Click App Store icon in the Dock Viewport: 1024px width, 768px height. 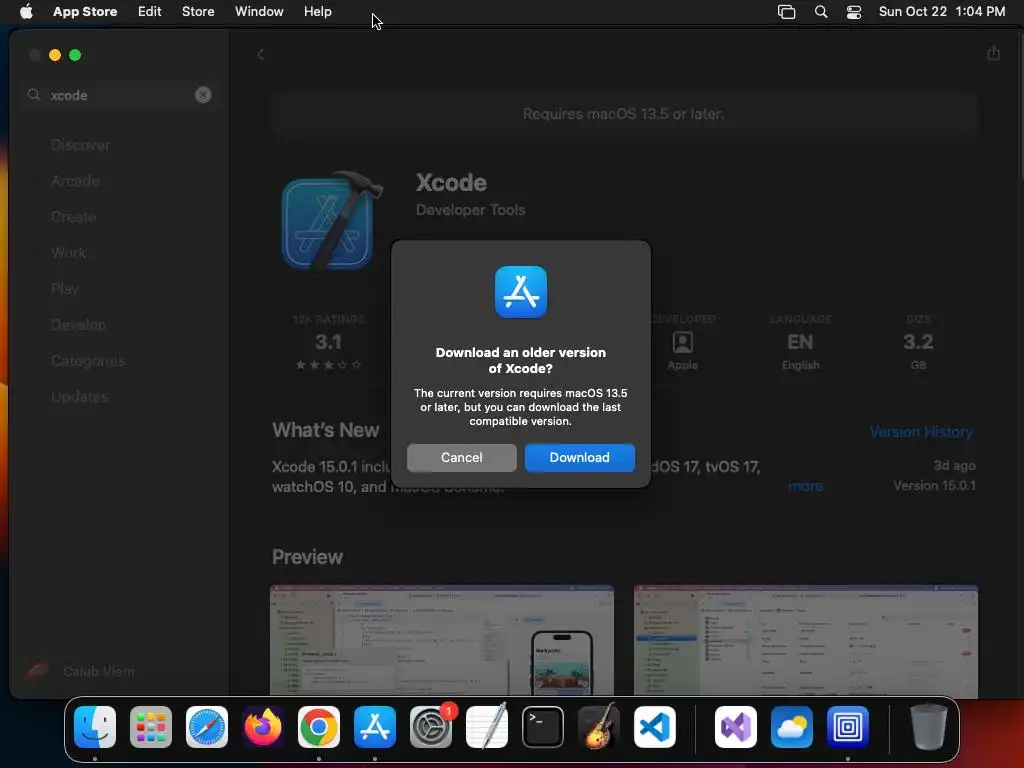point(375,727)
